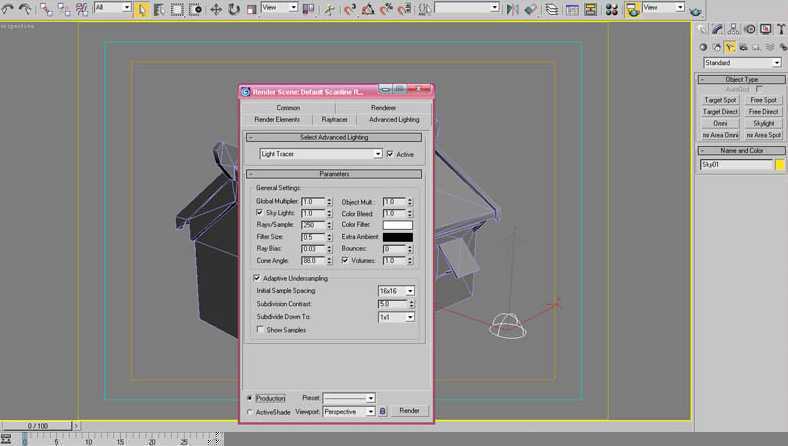The image size is (788, 446).
Task: Open the Select by Name list
Action: tap(159, 9)
